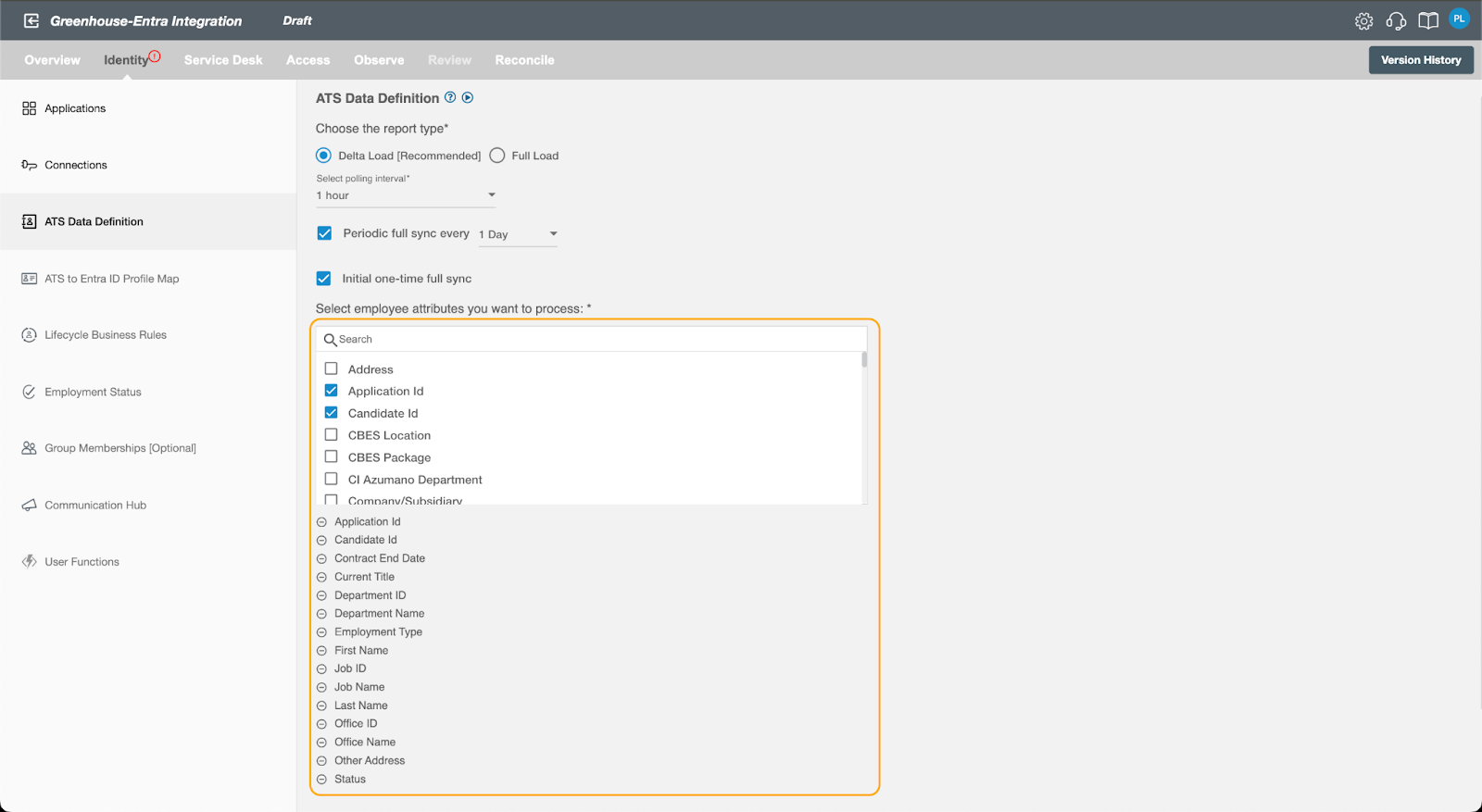This screenshot has width=1482, height=812.
Task: Remove Last Name attribute
Action: pyautogui.click(x=321, y=706)
